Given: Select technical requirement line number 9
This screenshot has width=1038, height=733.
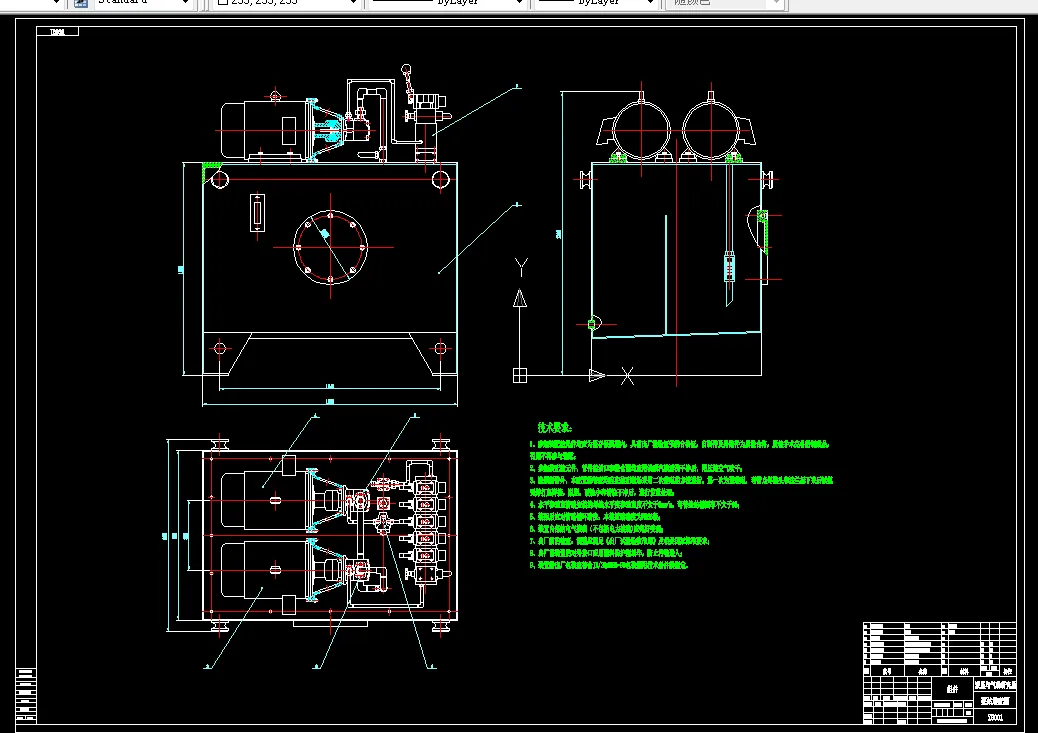Looking at the screenshot, I should (610, 565).
